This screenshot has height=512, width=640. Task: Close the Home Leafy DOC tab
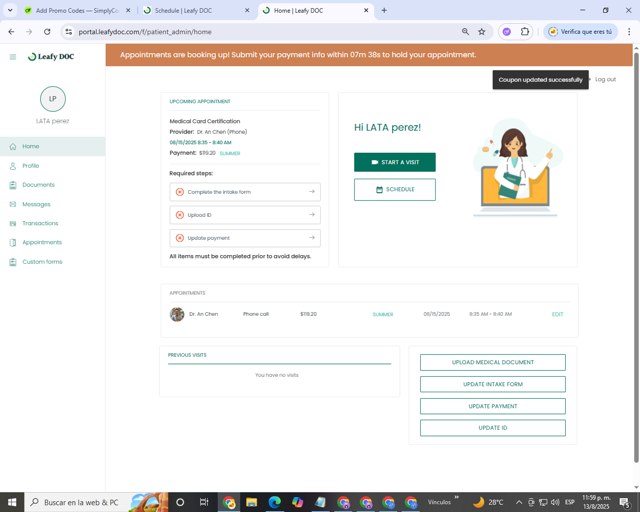pyautogui.click(x=366, y=11)
